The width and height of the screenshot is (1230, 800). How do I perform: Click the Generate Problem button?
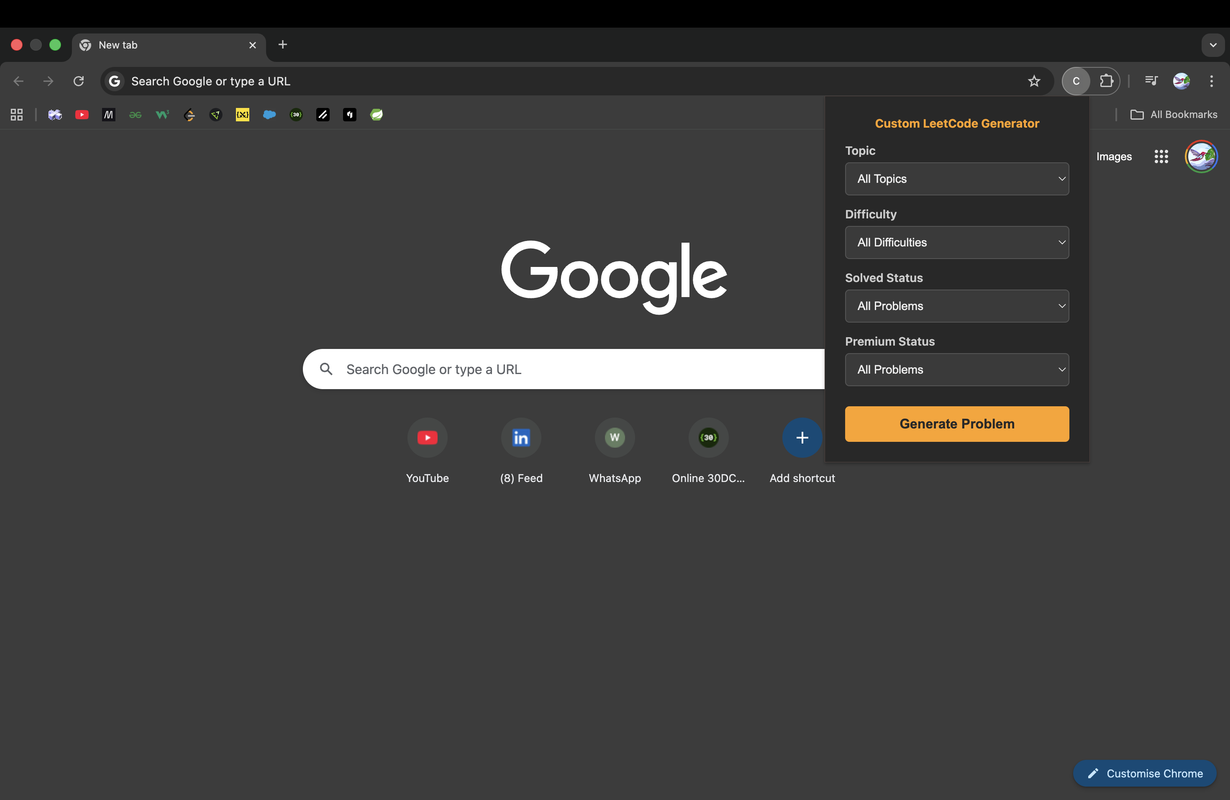point(957,424)
